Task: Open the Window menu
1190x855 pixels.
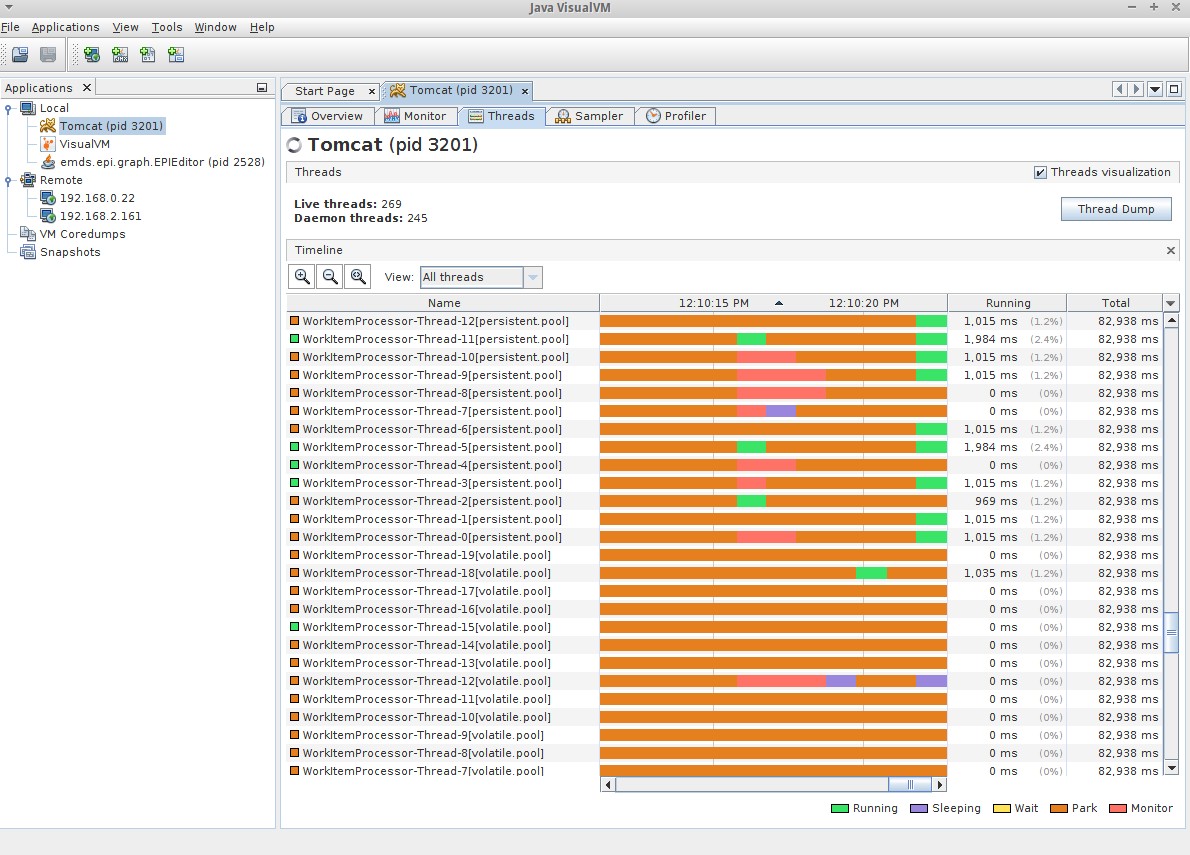Action: 216,27
